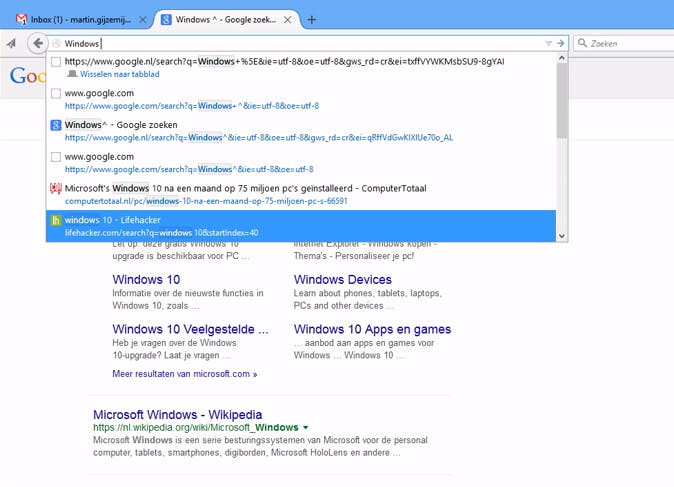674x487 pixels.
Task: Click blank page icon of first google.nl suggestion
Action: point(56,61)
